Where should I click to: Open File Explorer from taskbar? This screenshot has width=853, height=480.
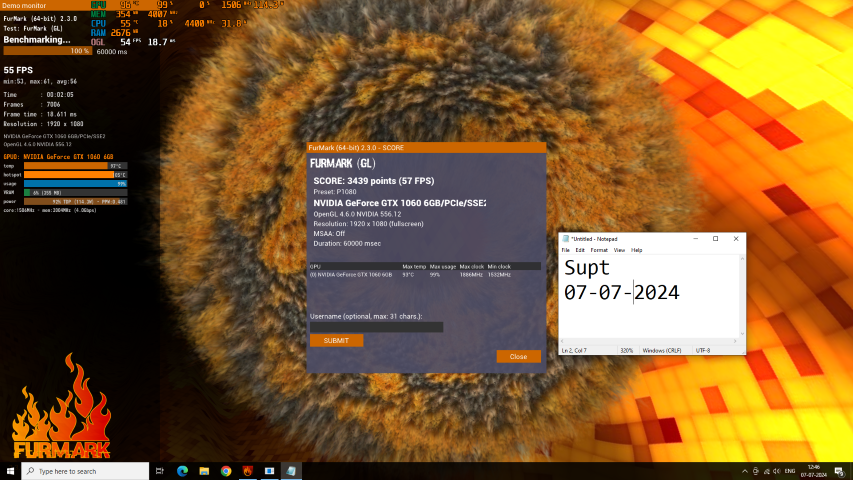(204, 471)
